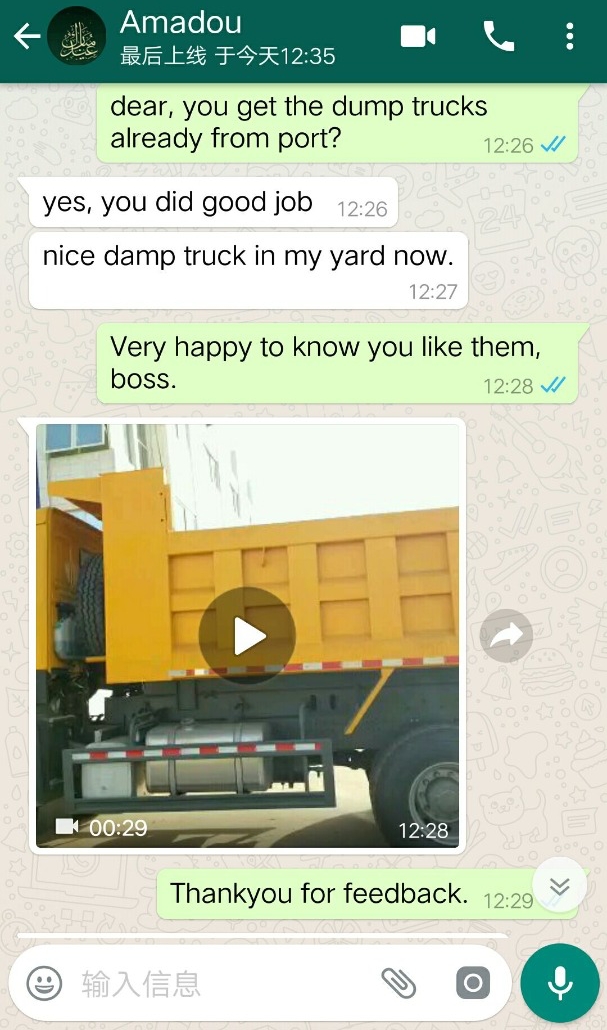The height and width of the screenshot is (1030, 607).
Task: Tap the back arrow to leave chat
Action: click(x=27, y=37)
